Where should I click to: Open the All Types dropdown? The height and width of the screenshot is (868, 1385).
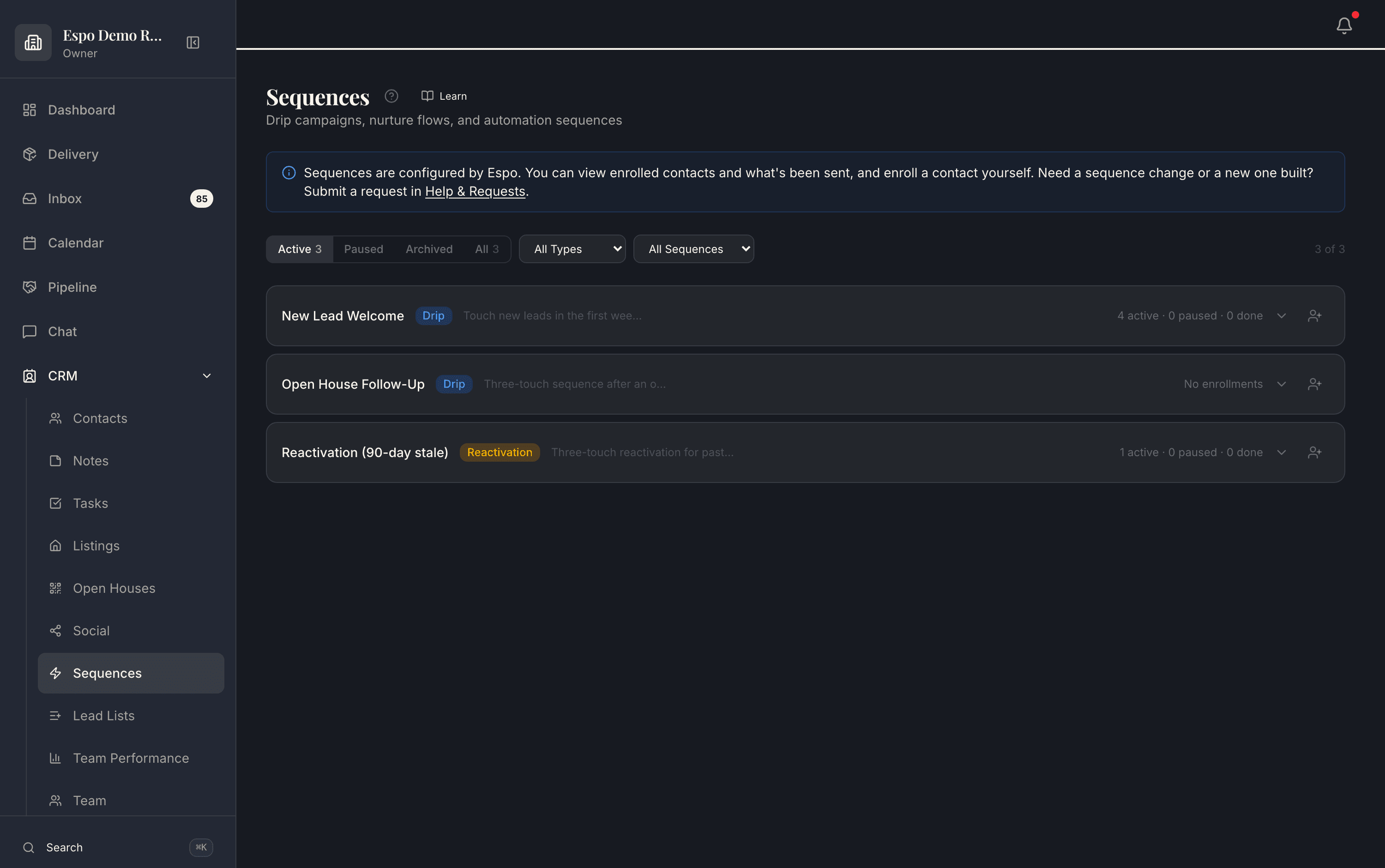[572, 249]
